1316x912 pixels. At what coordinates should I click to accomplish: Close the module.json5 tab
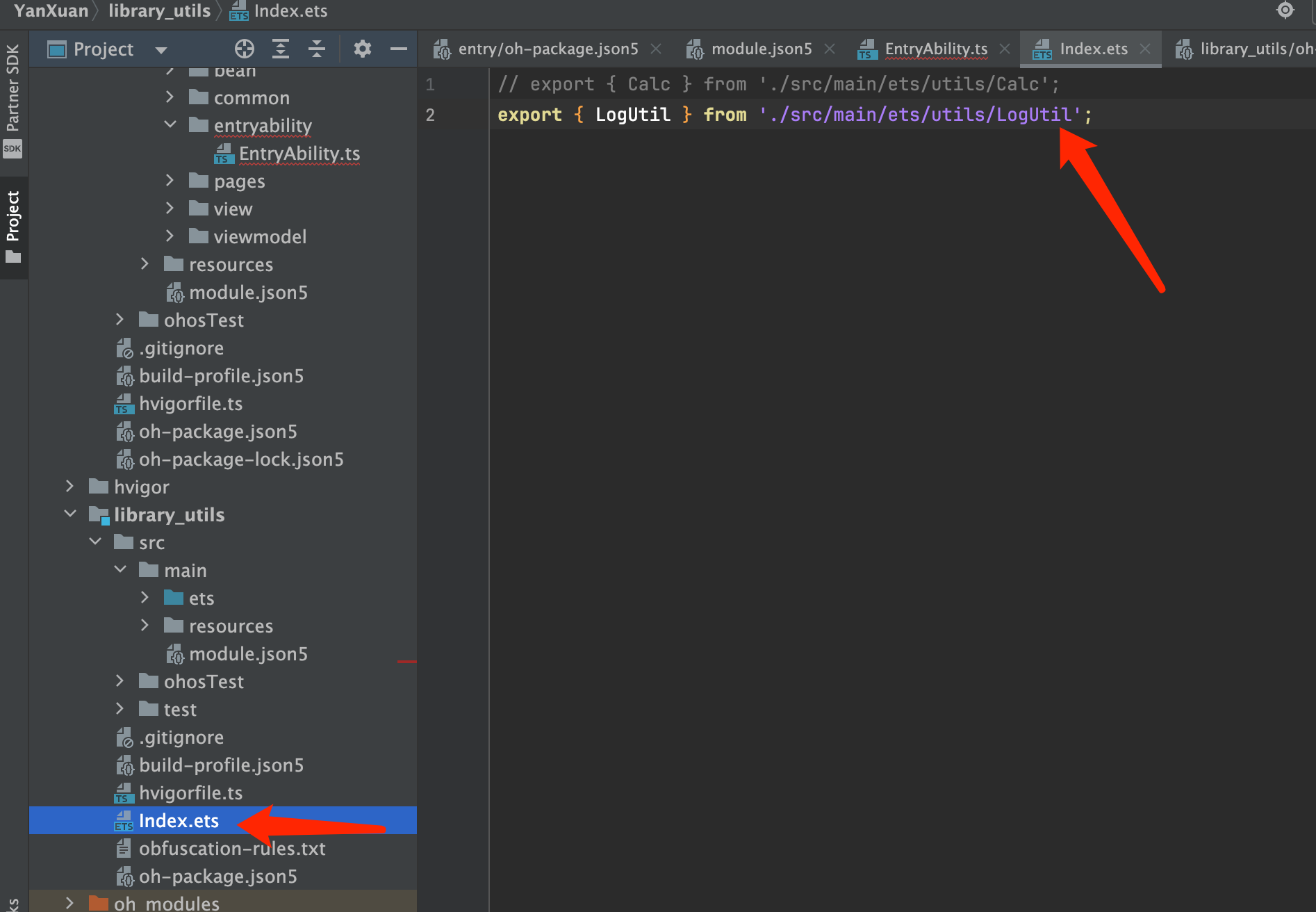(x=830, y=49)
